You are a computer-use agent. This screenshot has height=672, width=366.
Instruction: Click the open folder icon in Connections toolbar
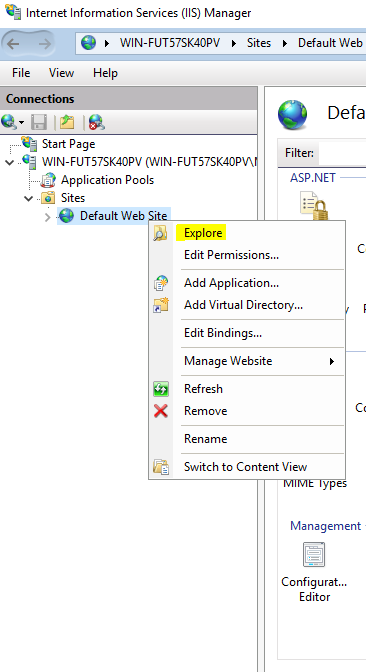click(67, 123)
